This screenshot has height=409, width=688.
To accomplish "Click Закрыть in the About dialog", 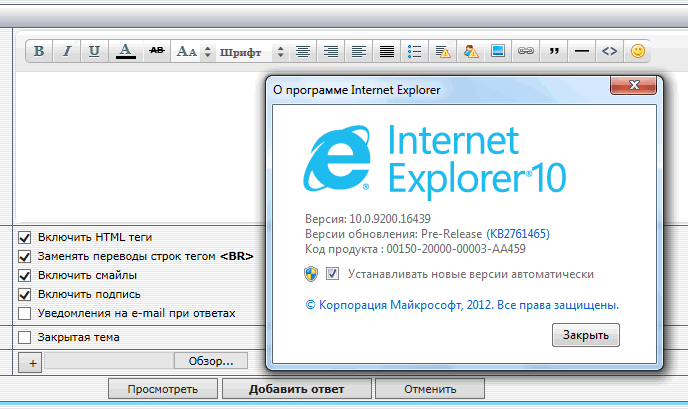I will pos(586,335).
